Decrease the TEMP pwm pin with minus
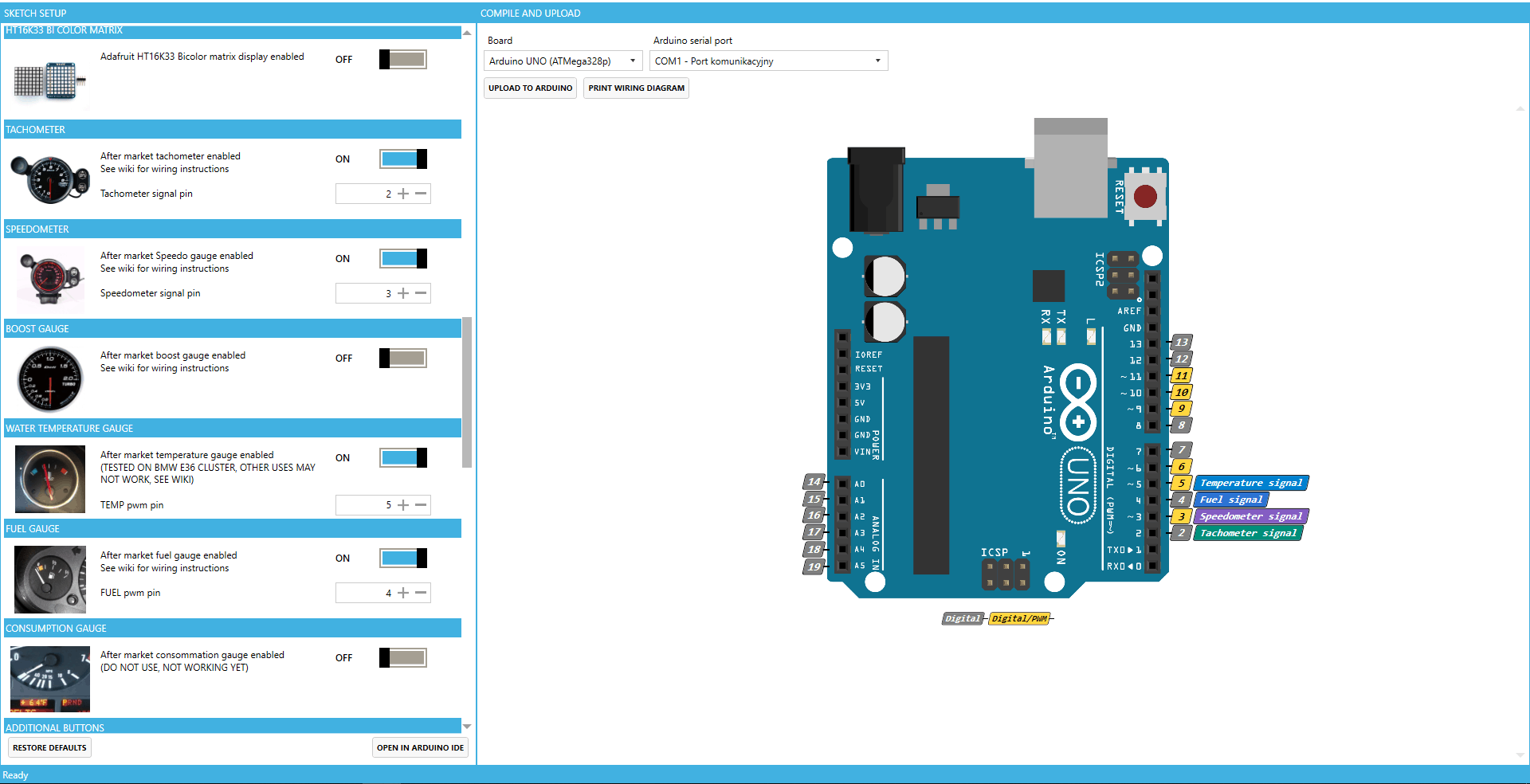This screenshot has width=1530, height=784. [421, 505]
